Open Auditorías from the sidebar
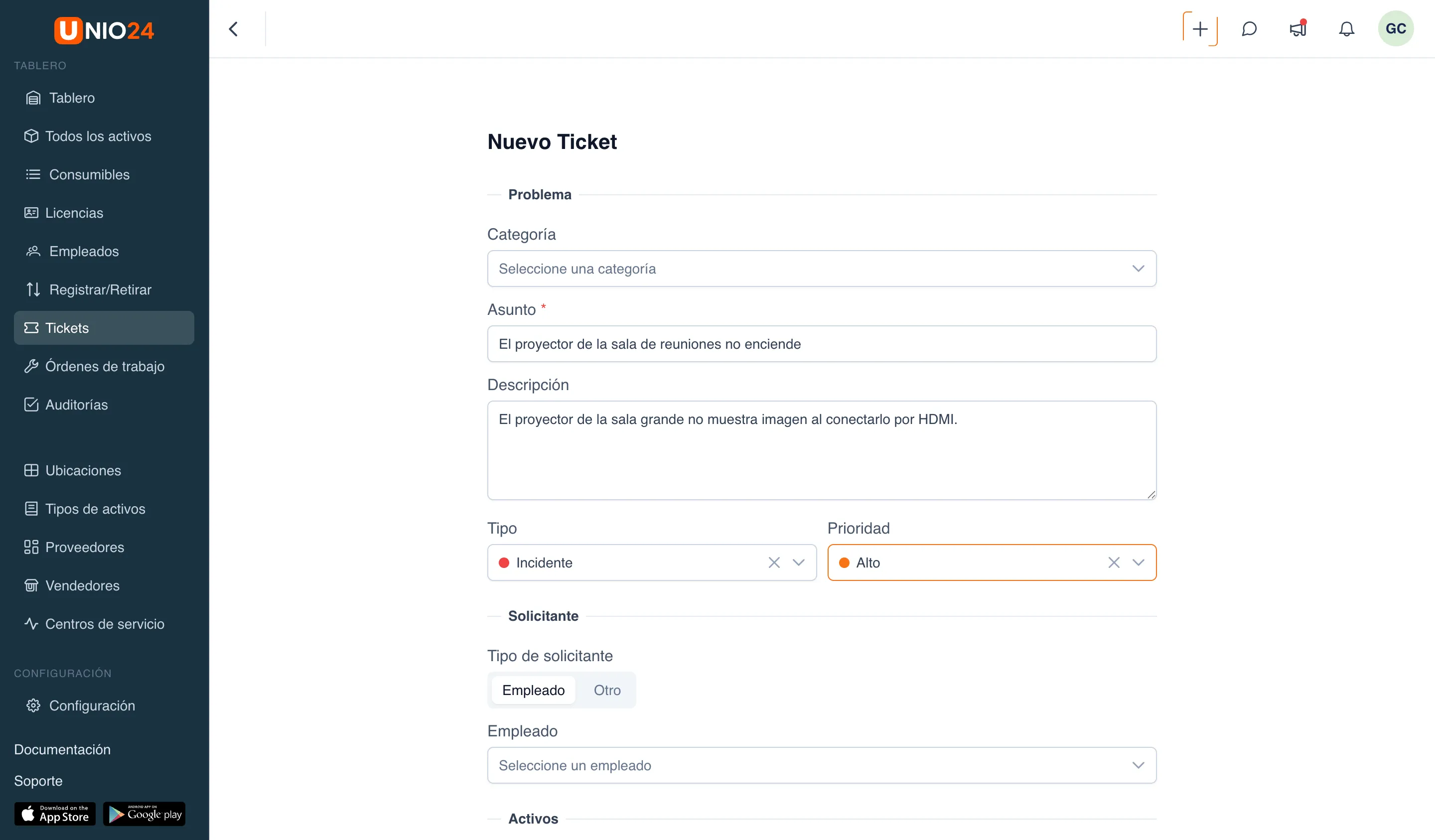1435x840 pixels. coord(104,405)
